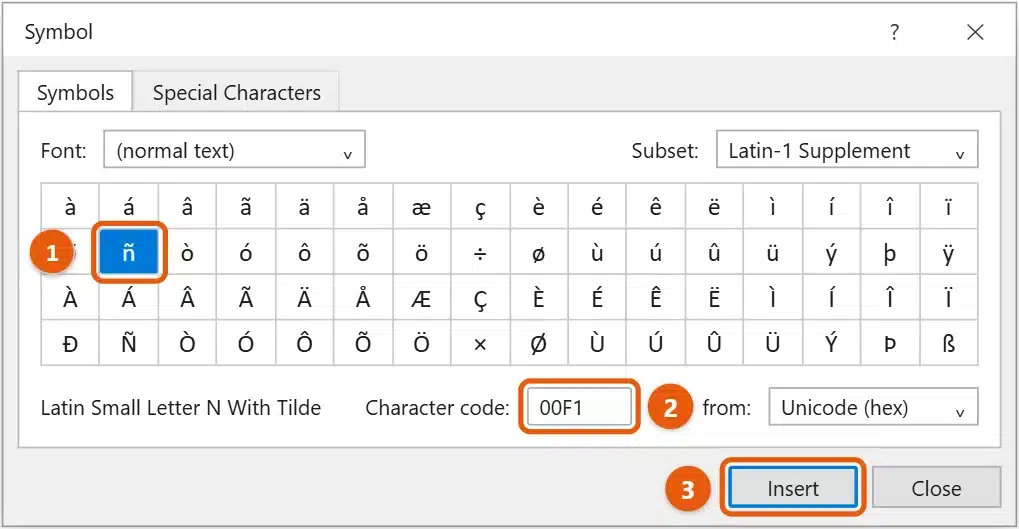Select the uppercase À with grave symbol

(70, 298)
